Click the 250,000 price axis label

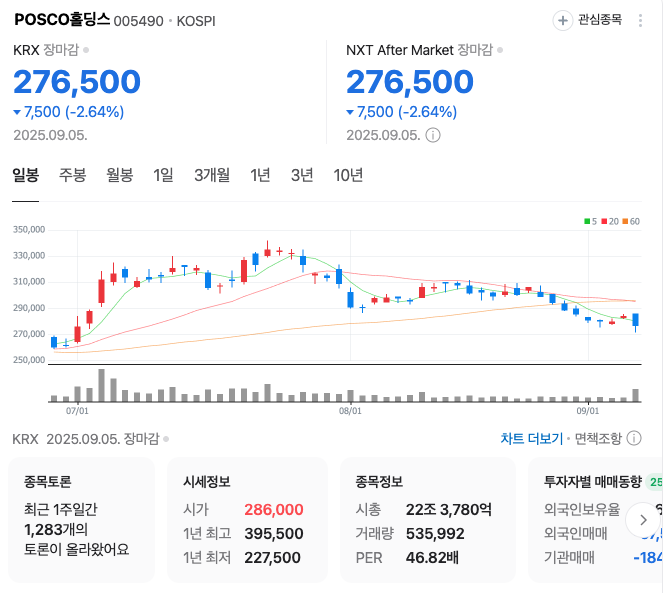tap(29, 360)
